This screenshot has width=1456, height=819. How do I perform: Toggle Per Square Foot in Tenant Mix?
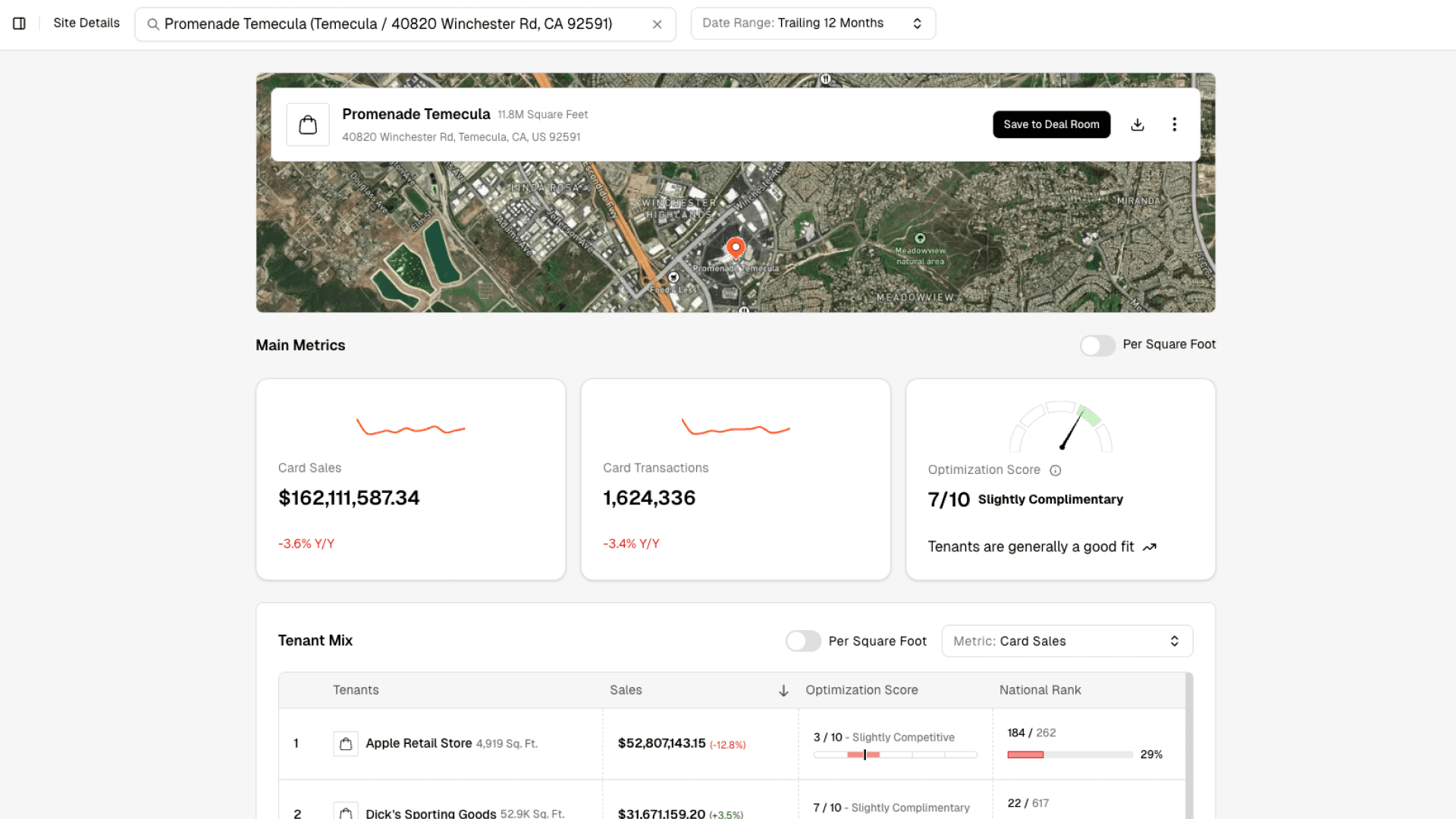[x=803, y=641]
